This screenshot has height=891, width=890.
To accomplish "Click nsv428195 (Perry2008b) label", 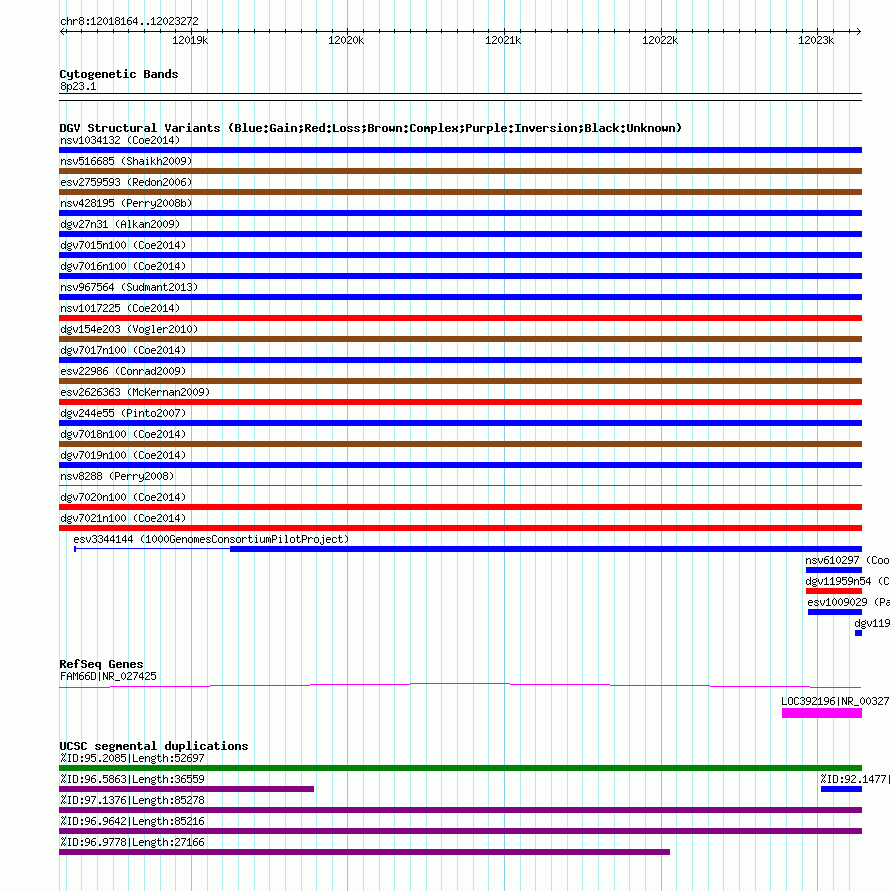I will (126, 203).
